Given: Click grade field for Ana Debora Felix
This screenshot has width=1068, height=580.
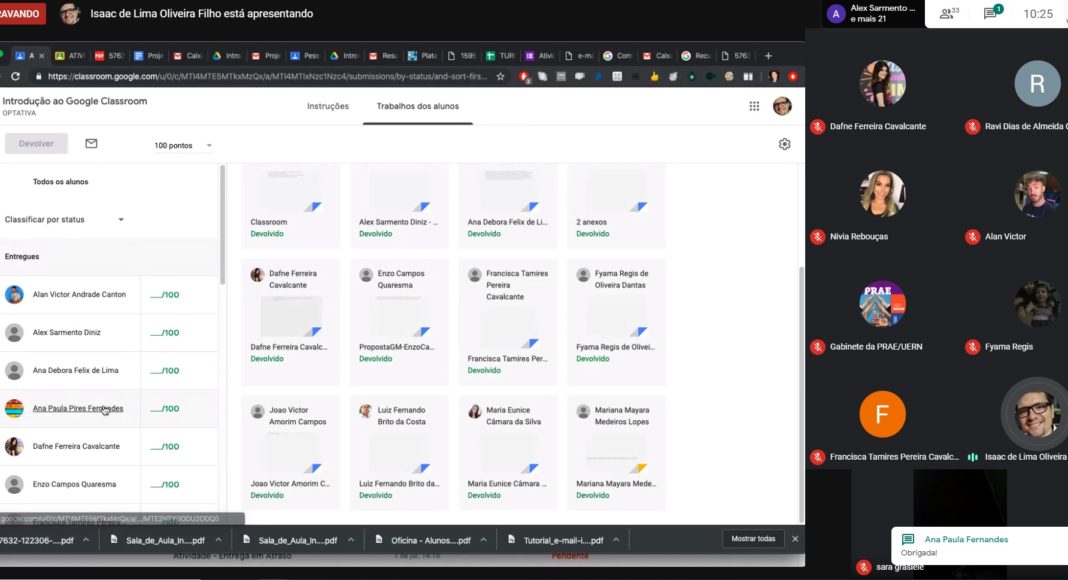Looking at the screenshot, I should [166, 371].
